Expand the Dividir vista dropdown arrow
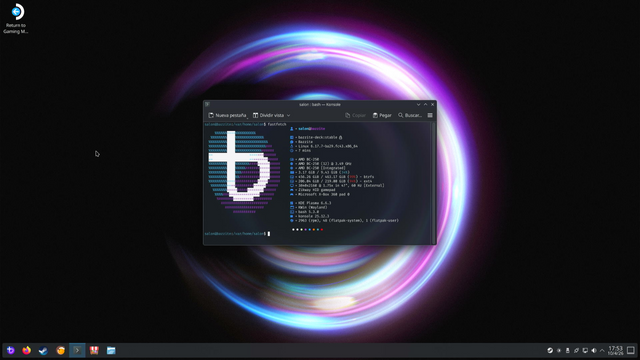Image resolution: width=640 pixels, height=360 pixels. pyautogui.click(x=288, y=116)
